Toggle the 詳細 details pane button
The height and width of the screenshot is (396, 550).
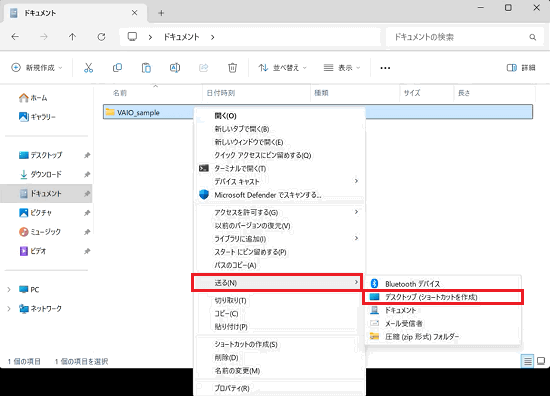[x=521, y=68]
